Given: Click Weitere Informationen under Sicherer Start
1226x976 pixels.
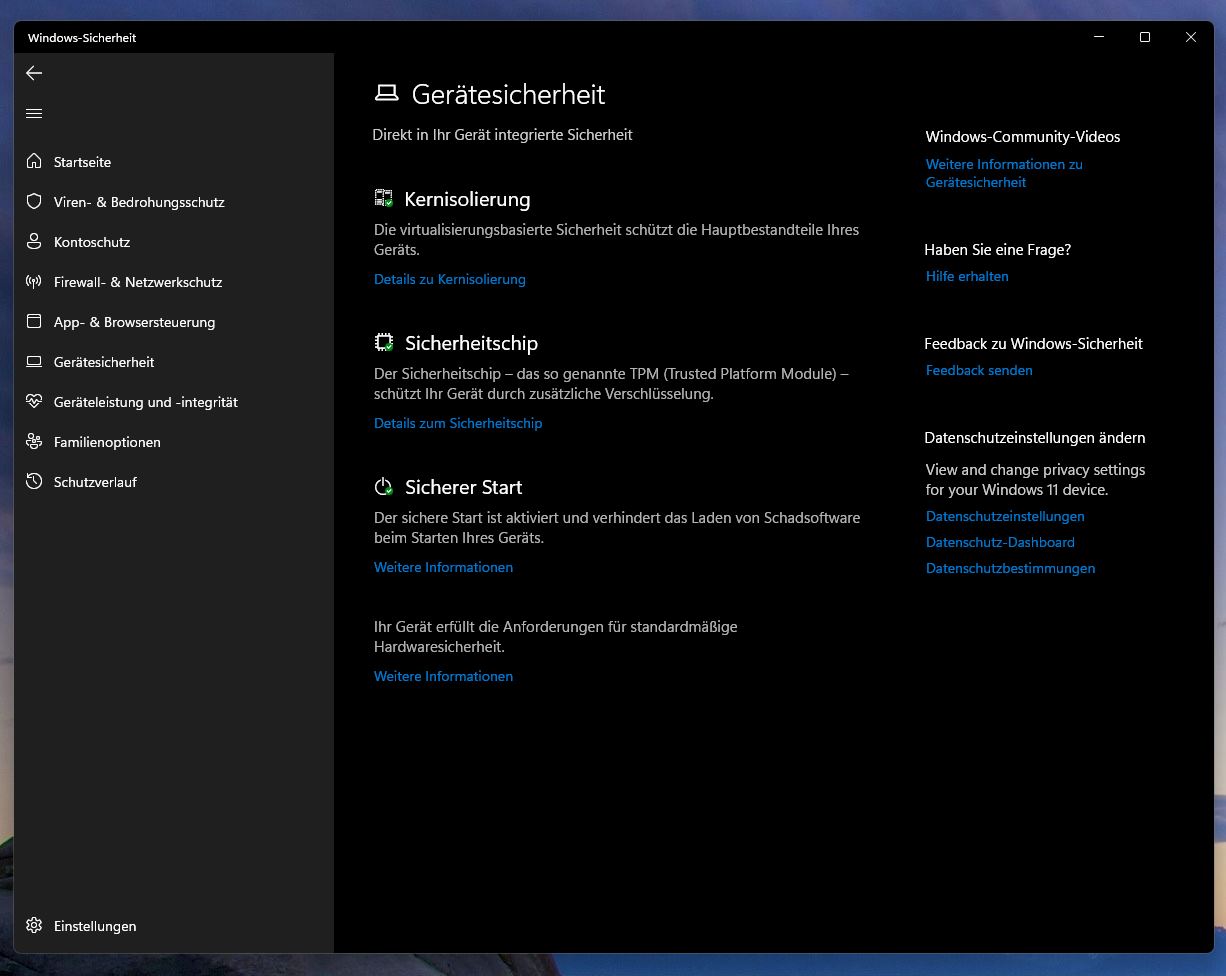Looking at the screenshot, I should click(443, 567).
